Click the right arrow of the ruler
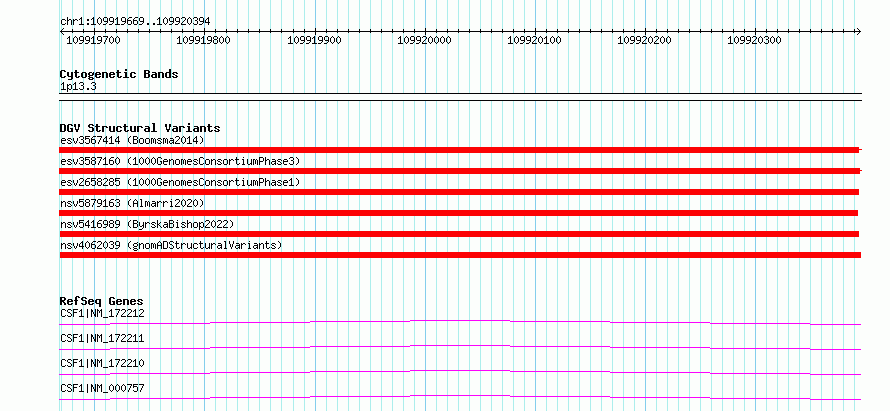 coord(858,31)
